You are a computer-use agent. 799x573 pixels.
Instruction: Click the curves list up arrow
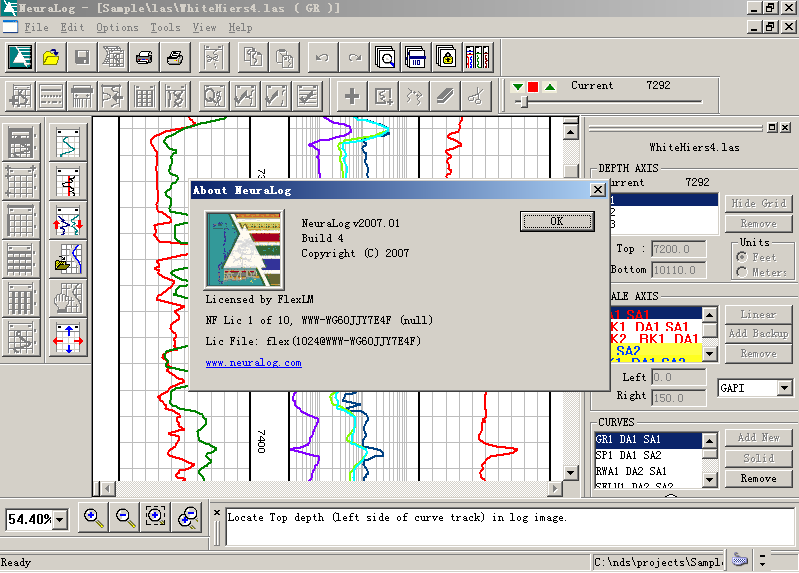pyautogui.click(x=710, y=440)
